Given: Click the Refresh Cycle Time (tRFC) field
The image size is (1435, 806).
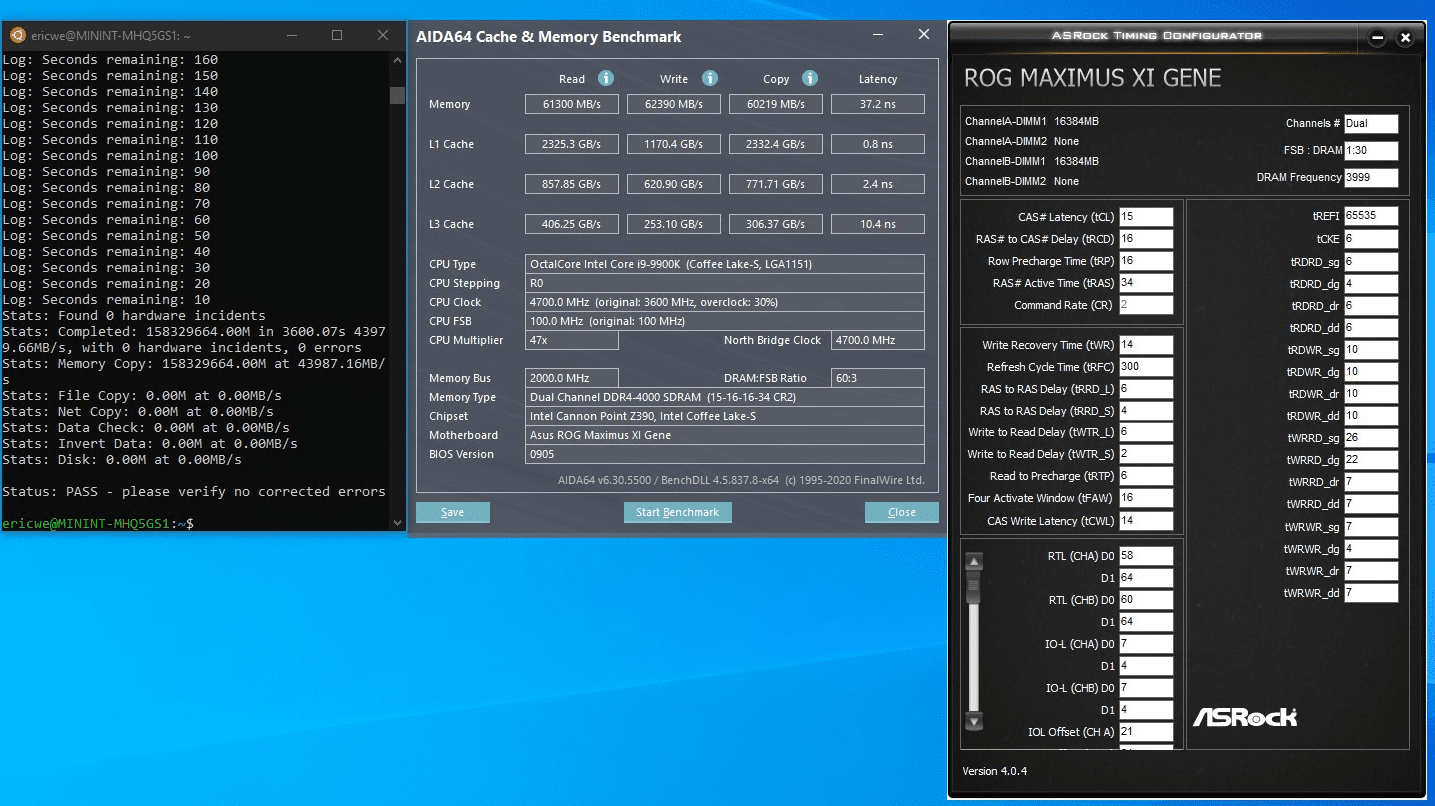Looking at the screenshot, I should pyautogui.click(x=1146, y=367).
